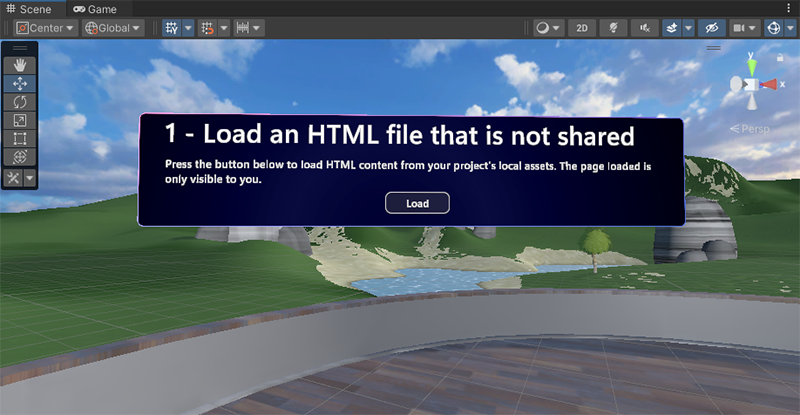800x415 pixels.
Task: Select the Hand (view) tool
Action: pos(20,65)
